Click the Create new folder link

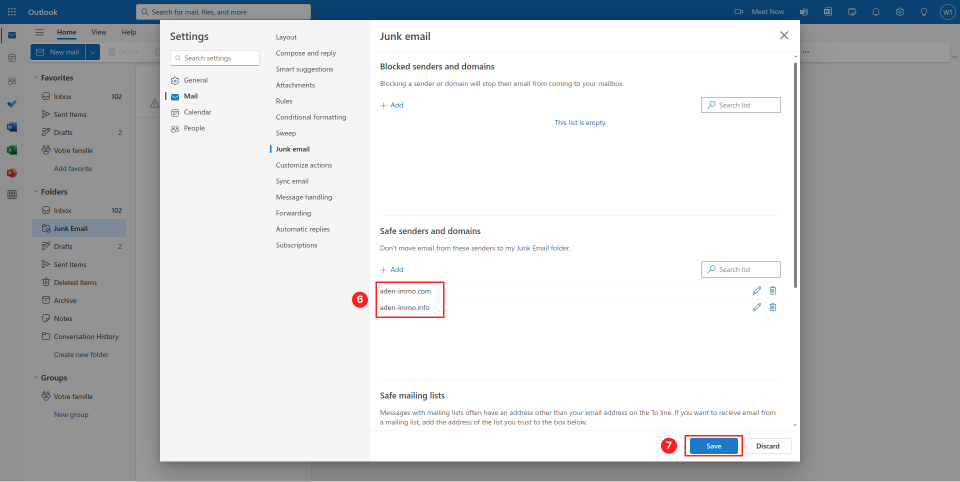point(81,355)
